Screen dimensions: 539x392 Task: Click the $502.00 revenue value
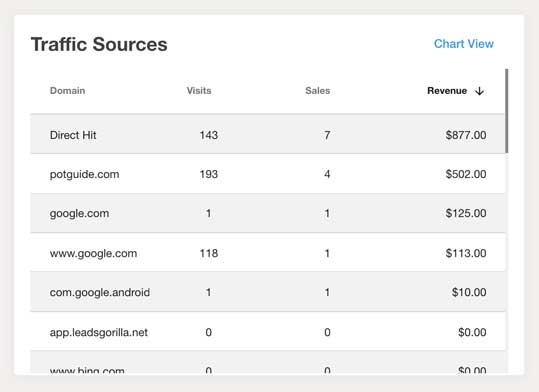pos(466,174)
